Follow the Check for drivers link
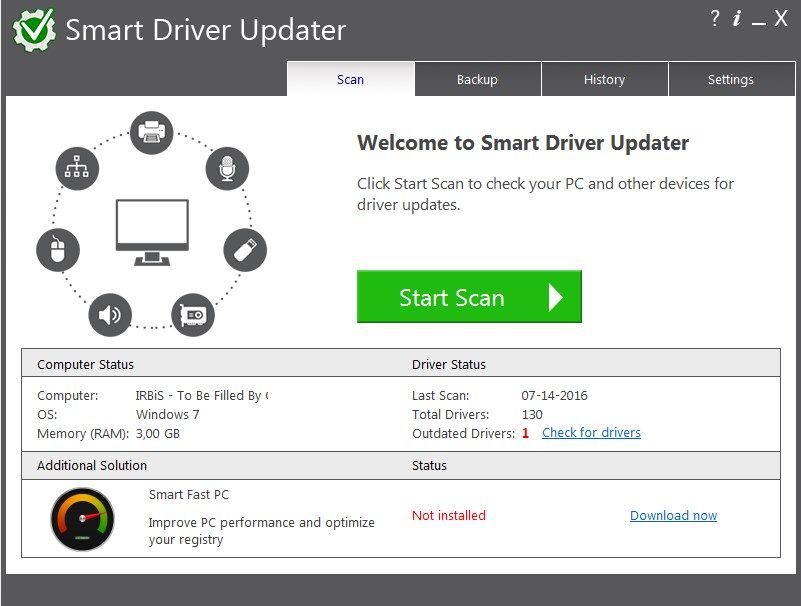This screenshot has width=801, height=606. click(591, 433)
